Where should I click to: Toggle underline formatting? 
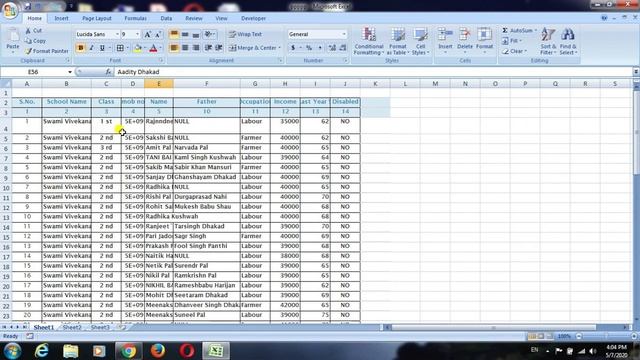[x=102, y=48]
